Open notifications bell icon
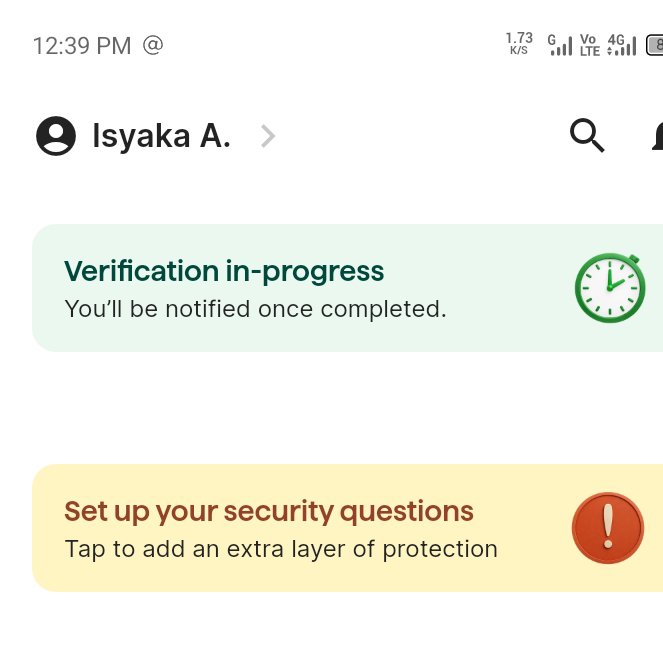Image resolution: width=663 pixels, height=653 pixels. [658, 135]
